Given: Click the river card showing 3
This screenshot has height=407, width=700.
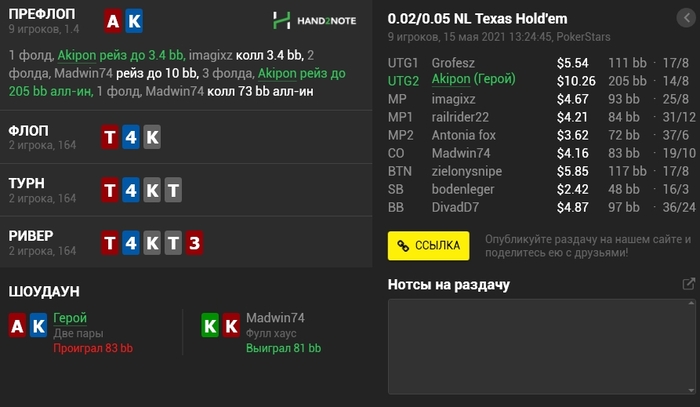Looking at the screenshot, I should click(x=194, y=242).
